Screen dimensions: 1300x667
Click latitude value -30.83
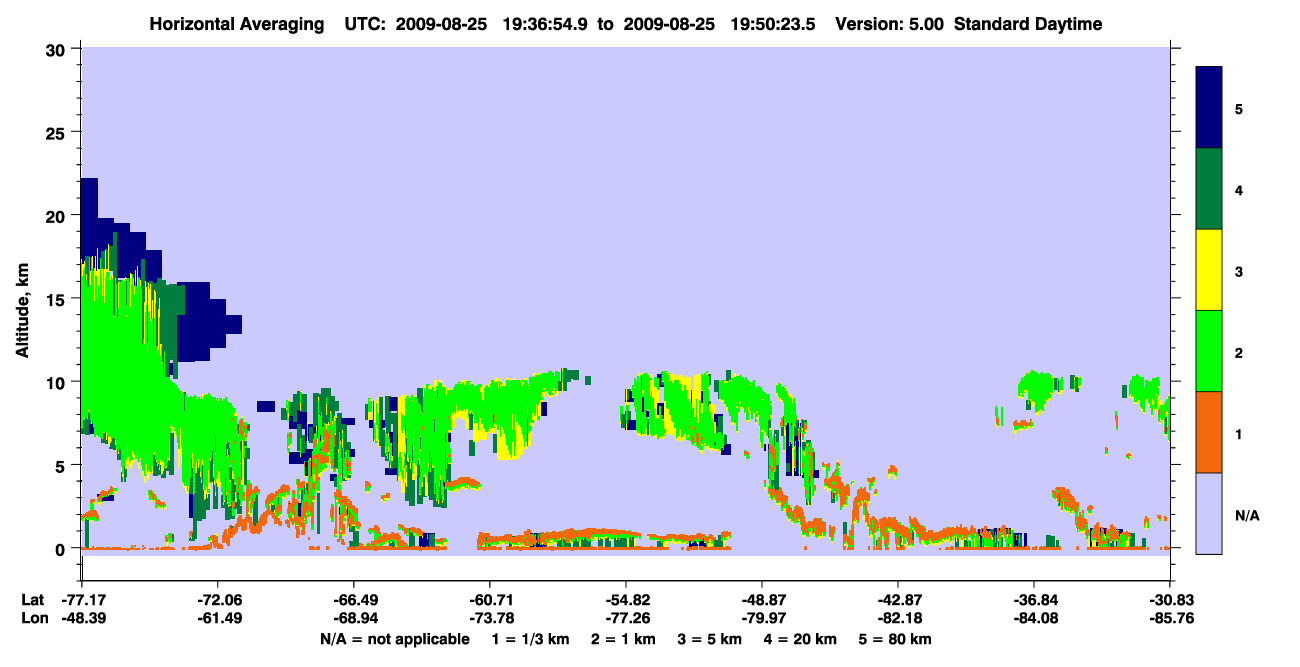click(1170, 600)
